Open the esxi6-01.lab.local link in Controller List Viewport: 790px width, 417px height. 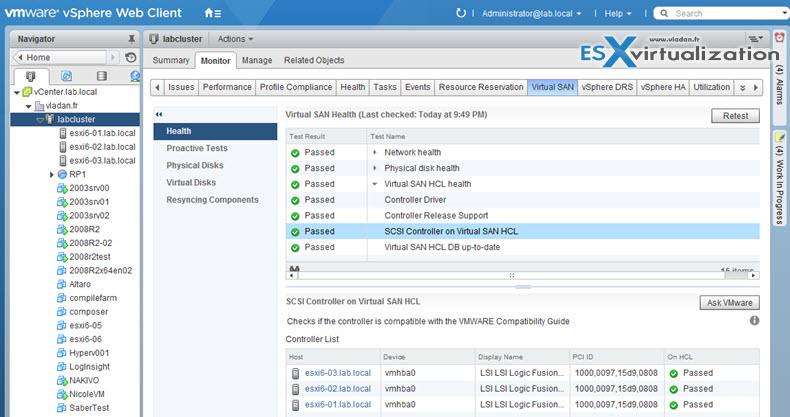[x=338, y=404]
